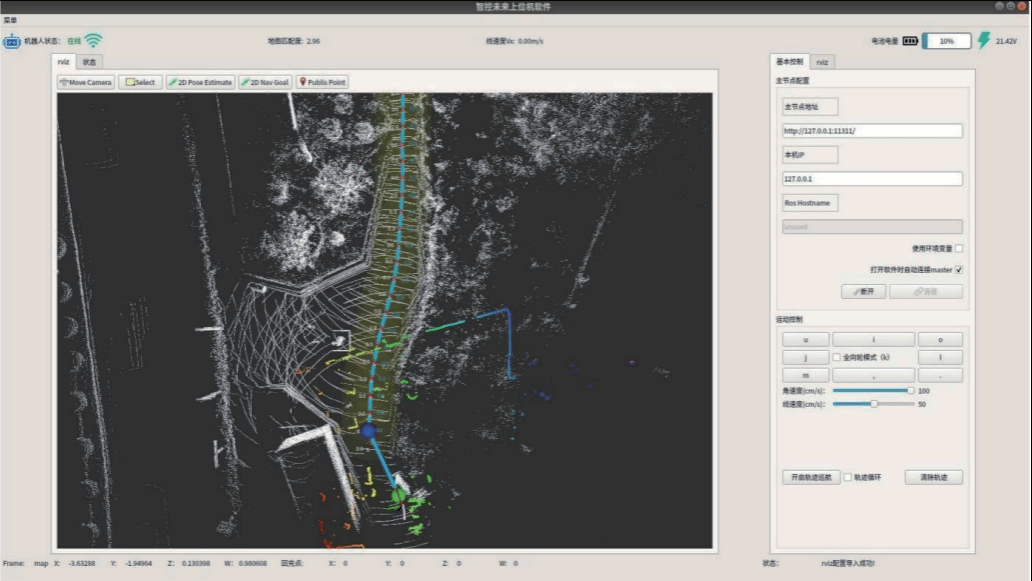Click the 开启轨迹巡航 button
The width and height of the screenshot is (1032, 581).
811,477
